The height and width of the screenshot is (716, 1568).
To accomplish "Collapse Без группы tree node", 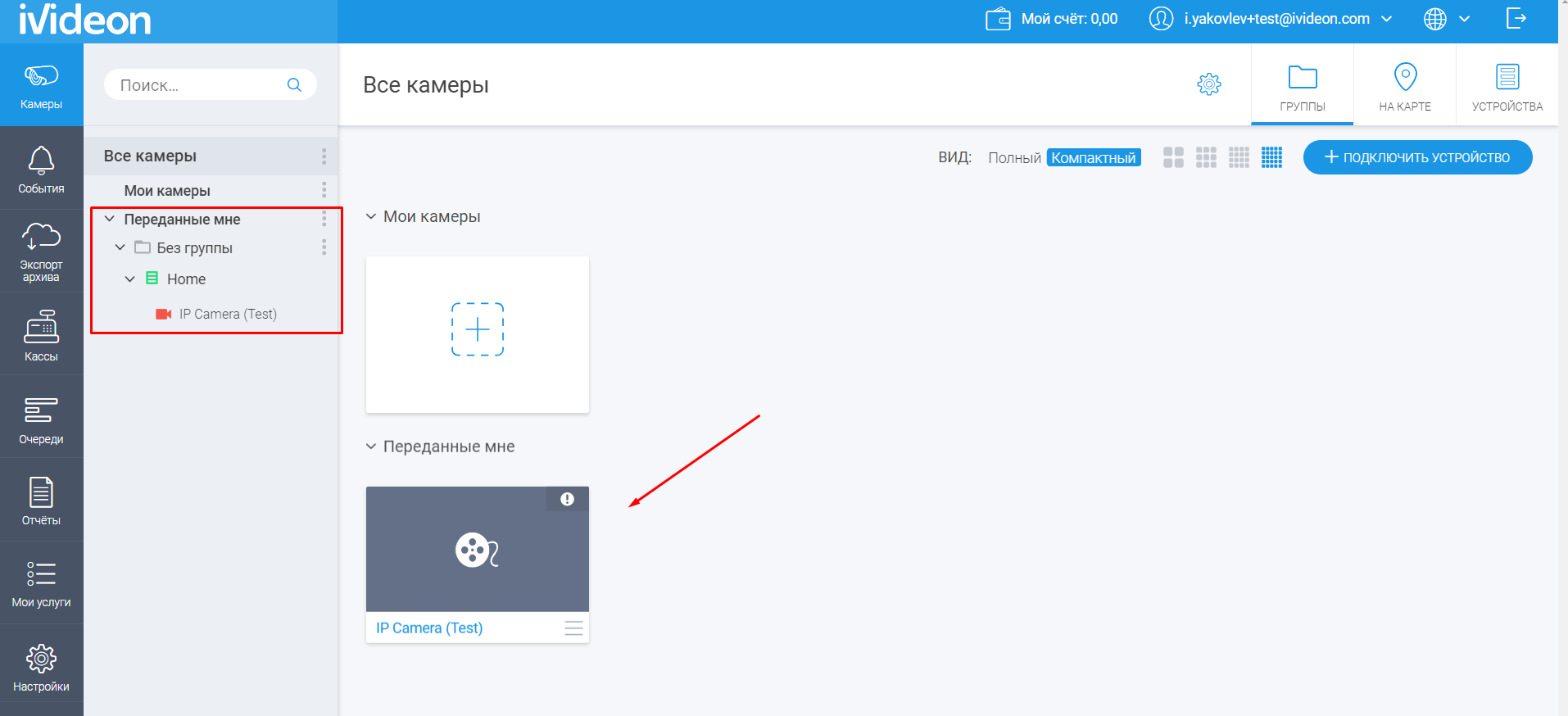I will point(120,247).
